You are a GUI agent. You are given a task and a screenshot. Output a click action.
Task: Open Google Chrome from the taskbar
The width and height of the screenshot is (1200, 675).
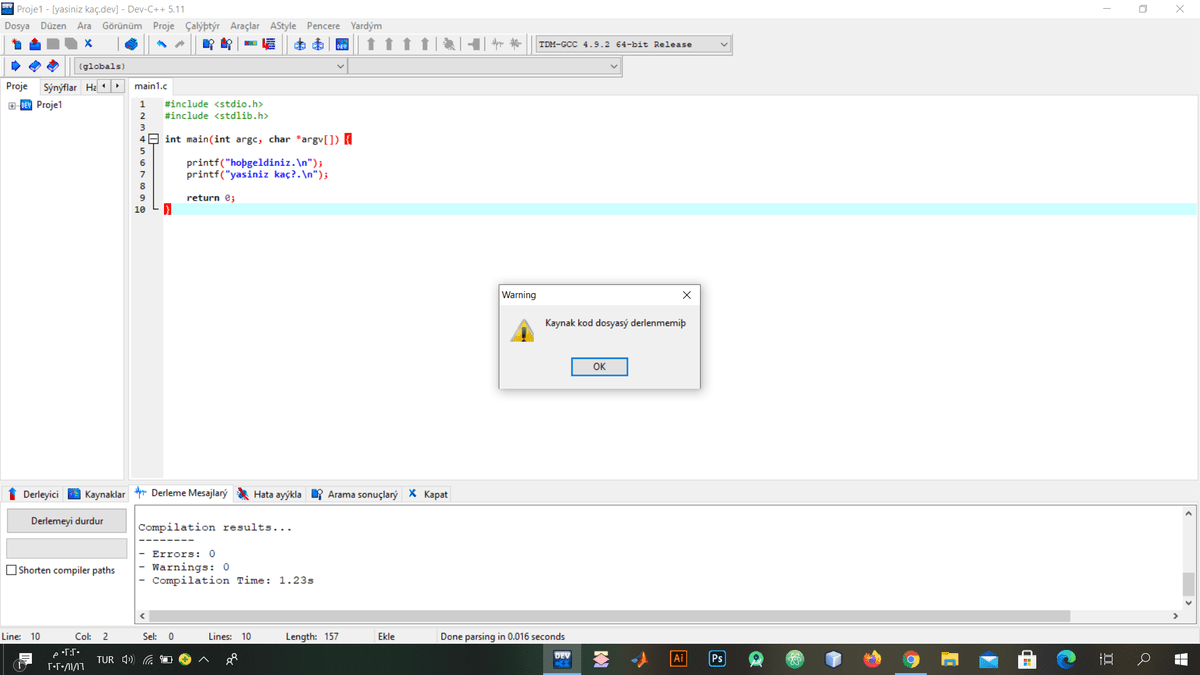coord(911,659)
